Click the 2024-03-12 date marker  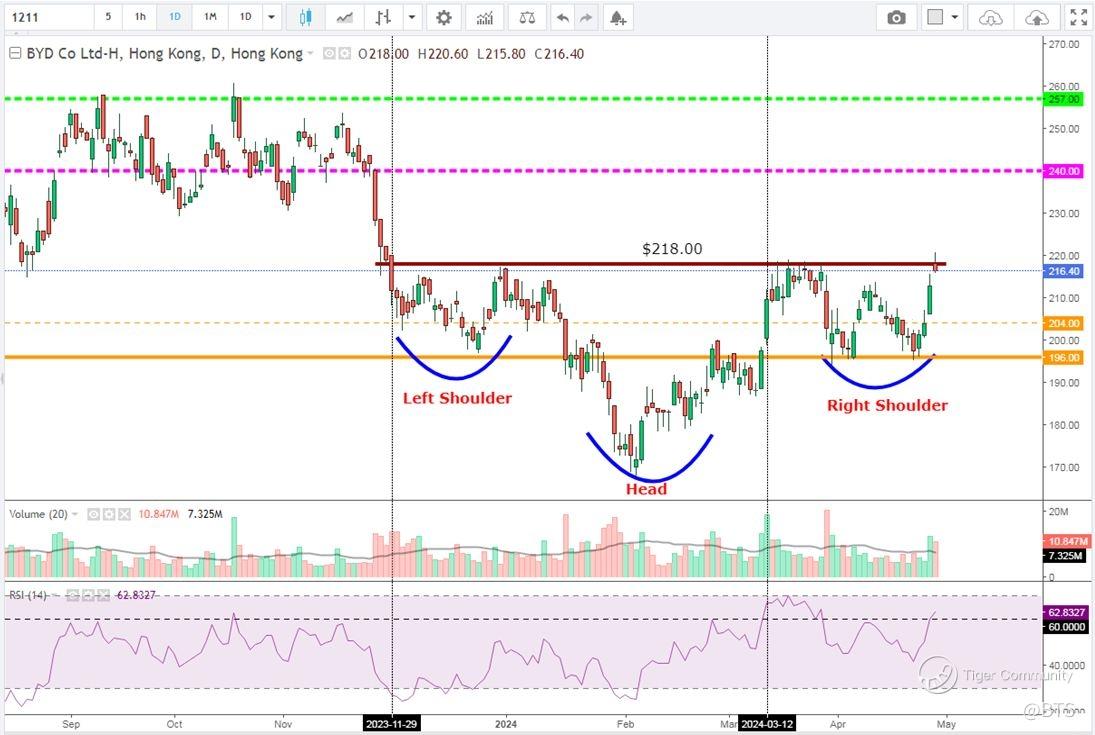(767, 724)
